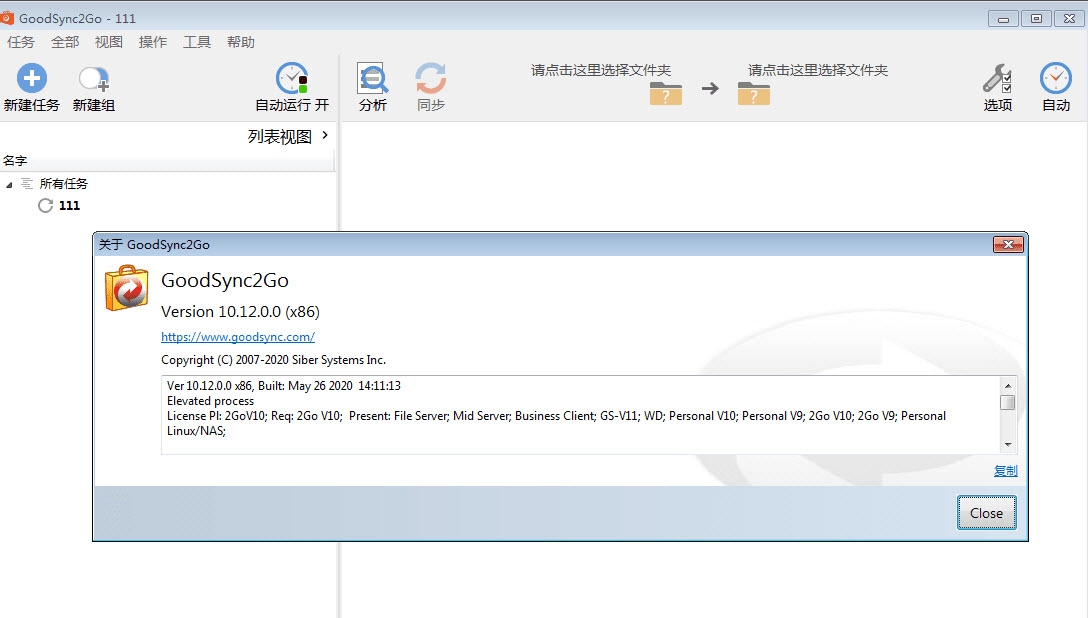Click the 新建任务 plus icon
This screenshot has height=618, width=1088.
point(31,78)
